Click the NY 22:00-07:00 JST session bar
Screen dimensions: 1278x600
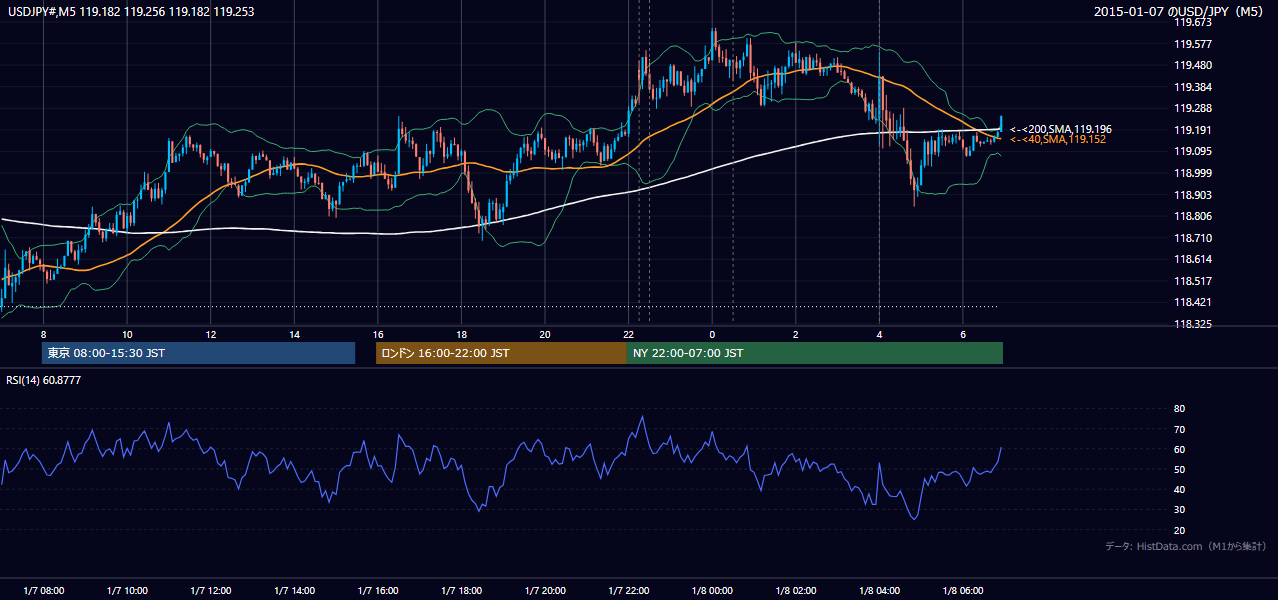click(x=815, y=353)
